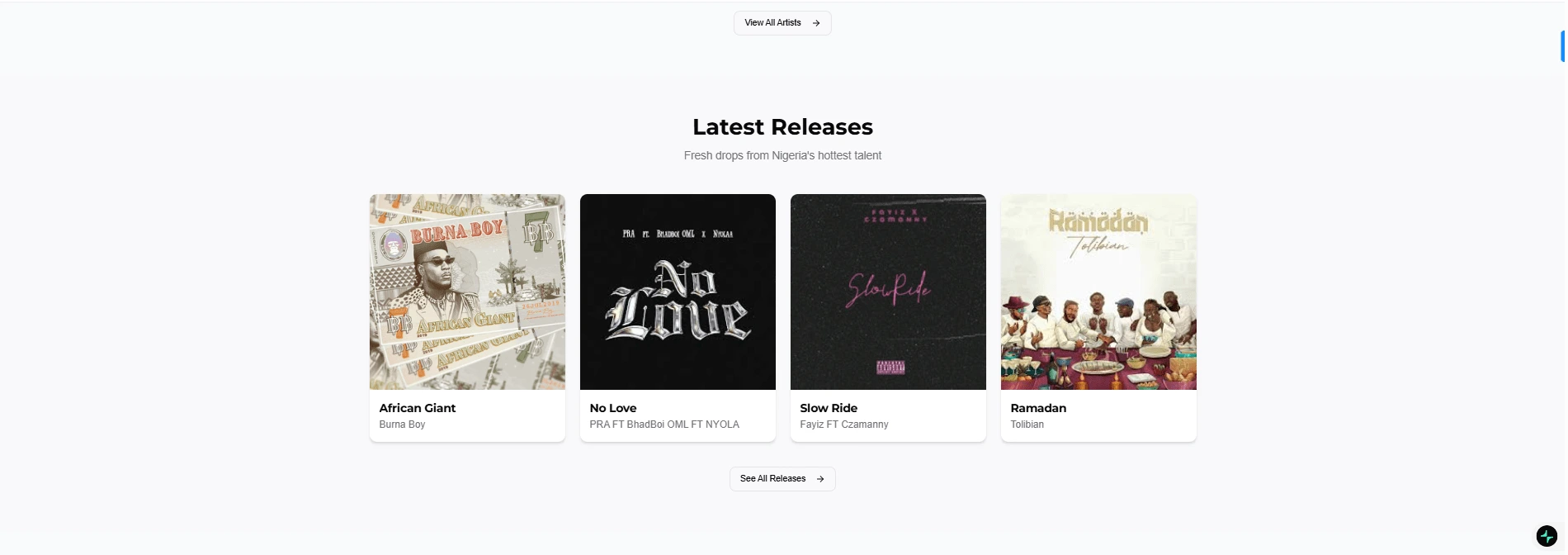Image resolution: width=1568 pixels, height=555 pixels.
Task: Open the Ramadan album cover
Action: 1098,292
